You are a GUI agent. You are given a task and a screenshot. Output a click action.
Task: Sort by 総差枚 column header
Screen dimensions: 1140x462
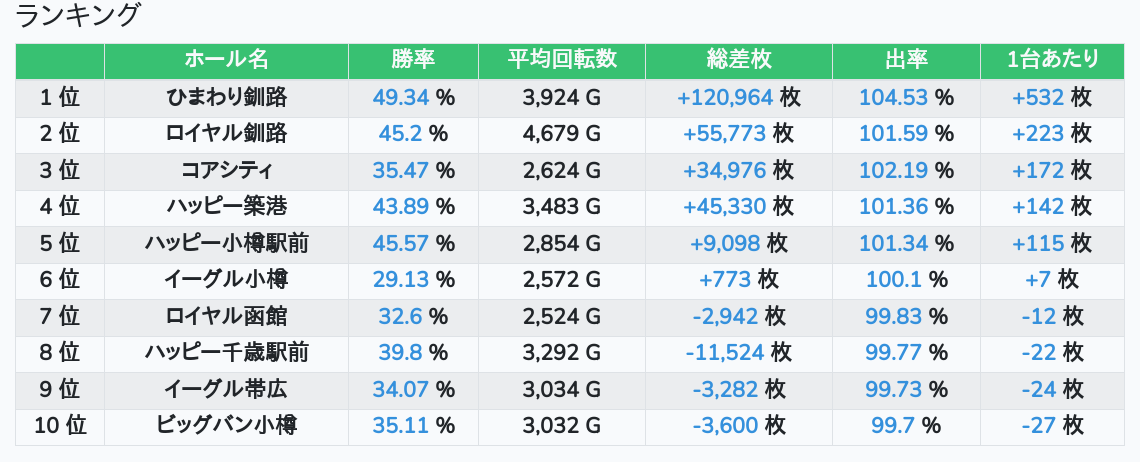[738, 60]
